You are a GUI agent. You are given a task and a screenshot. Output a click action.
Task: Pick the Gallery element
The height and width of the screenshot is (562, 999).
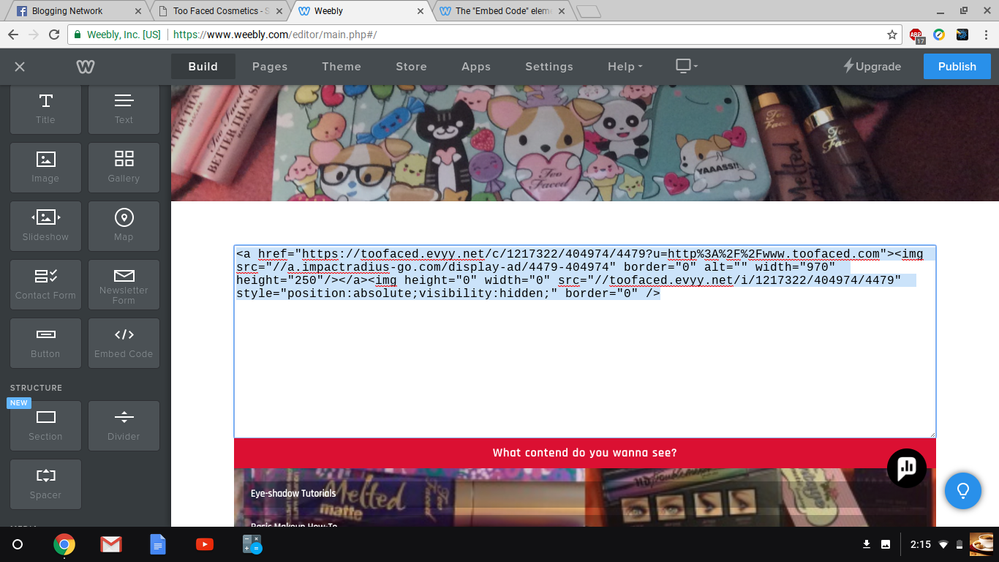(x=124, y=167)
